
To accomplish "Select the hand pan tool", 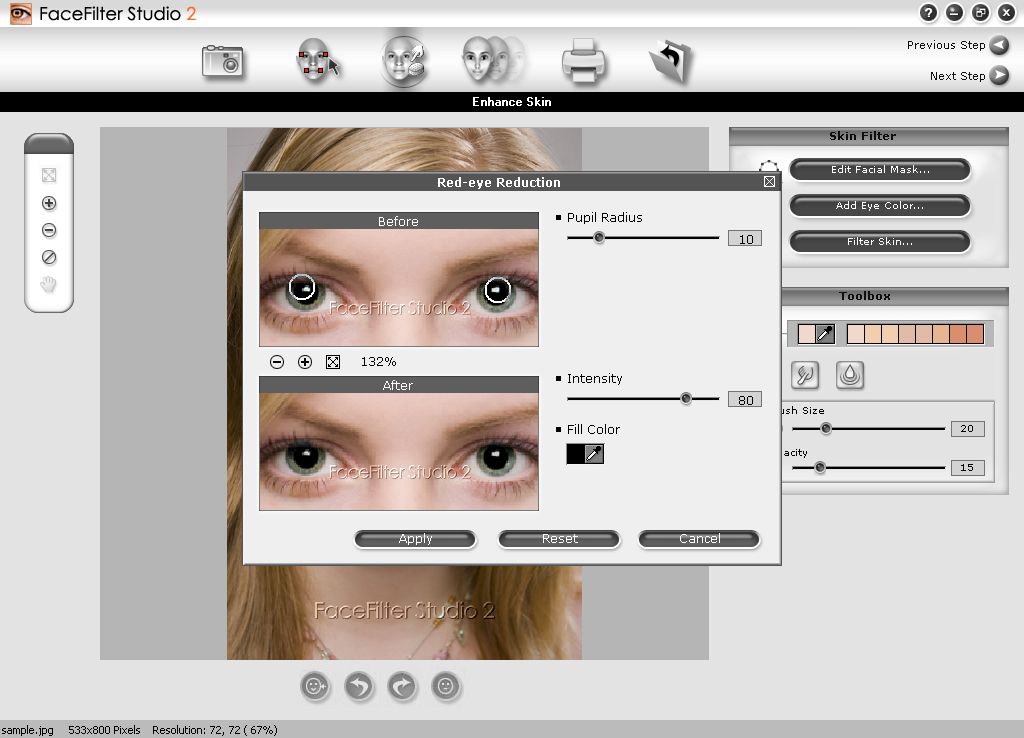I will point(48,285).
